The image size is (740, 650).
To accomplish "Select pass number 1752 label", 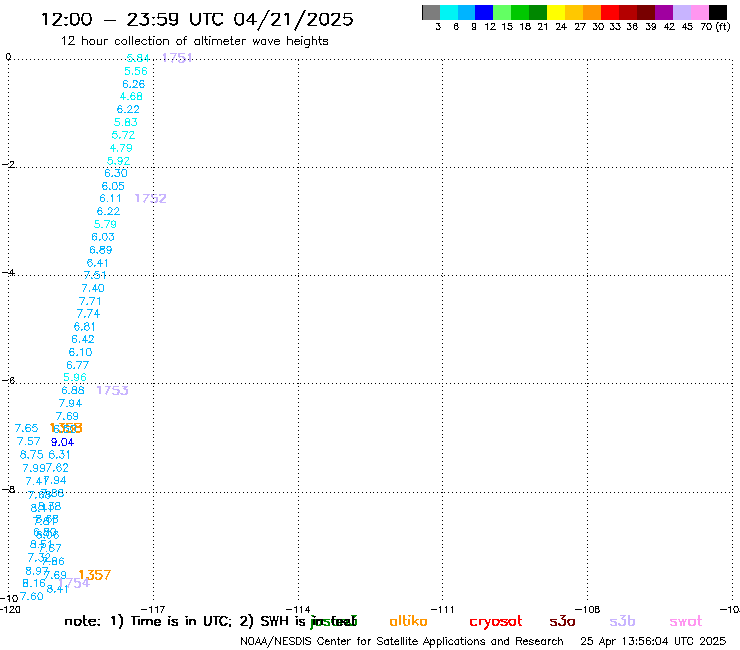I will point(151,198).
